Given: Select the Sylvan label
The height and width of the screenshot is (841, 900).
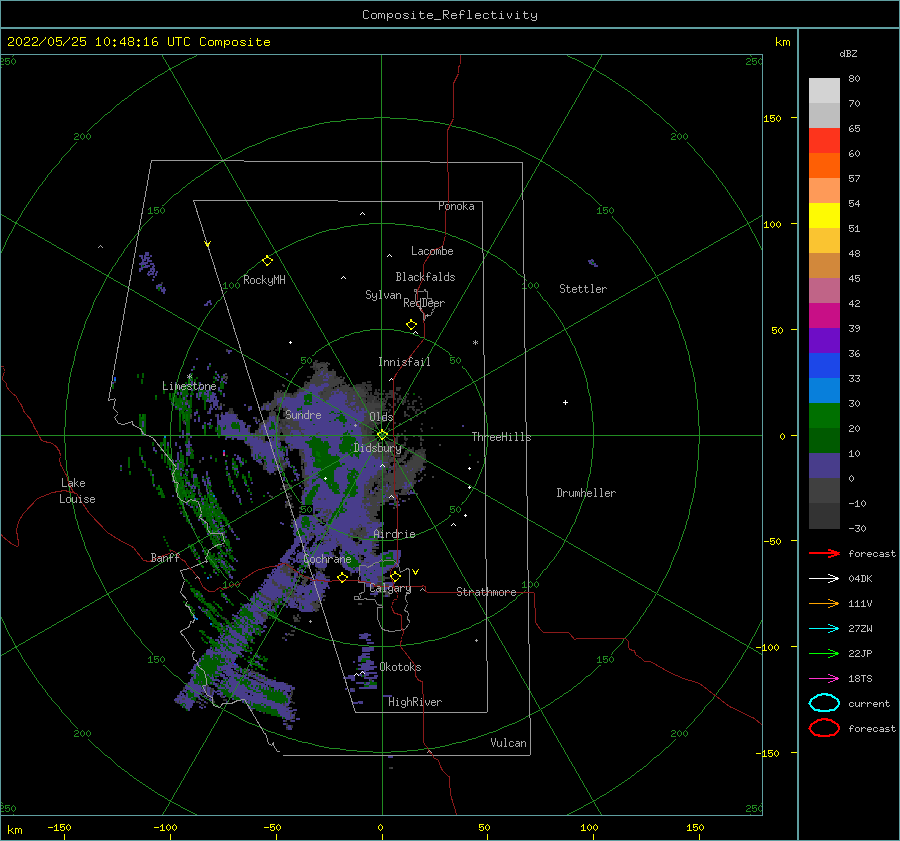Looking at the screenshot, I should coord(383,295).
